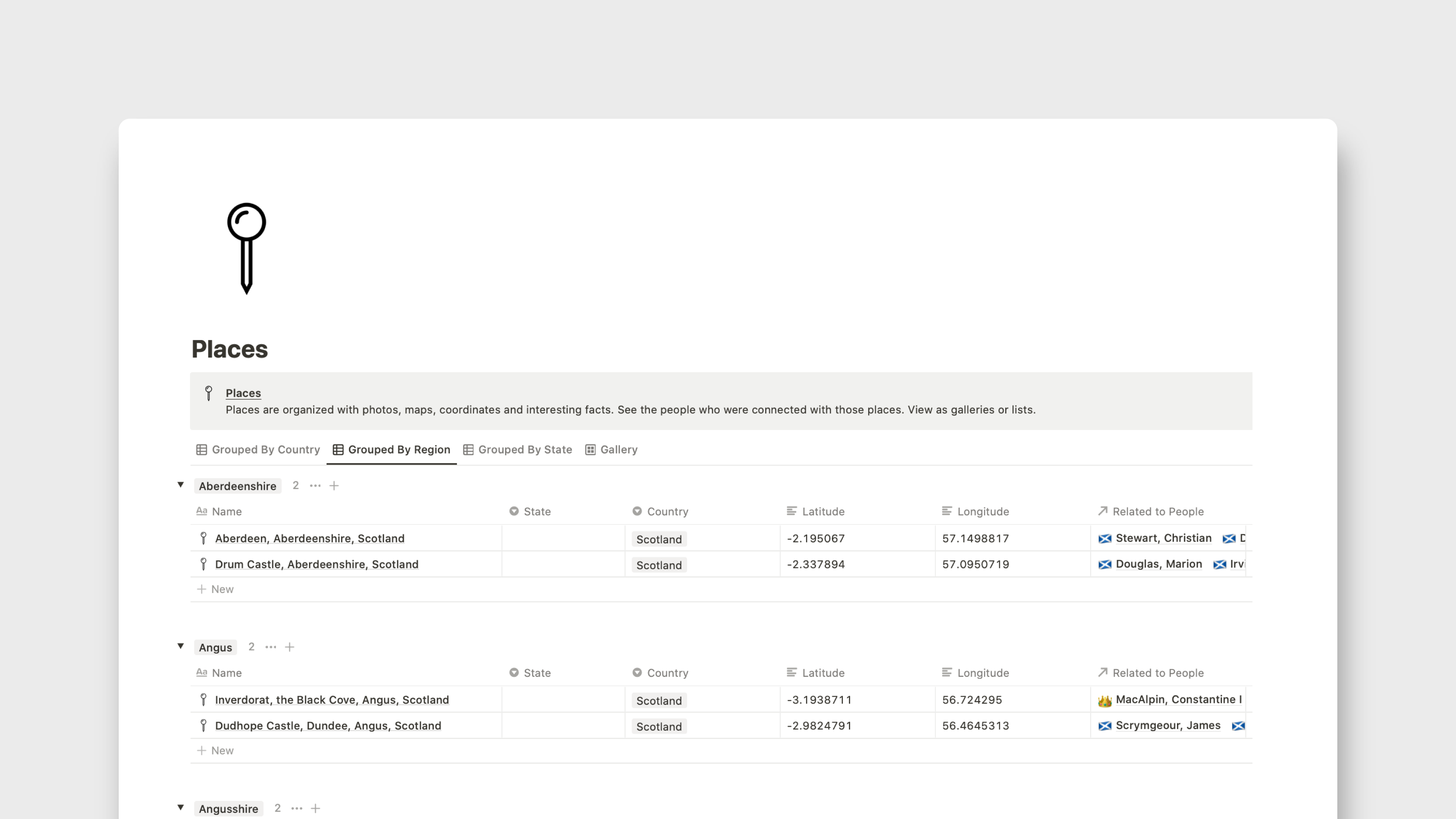Click plus icon next to Aberdeenshire group

pyautogui.click(x=334, y=485)
